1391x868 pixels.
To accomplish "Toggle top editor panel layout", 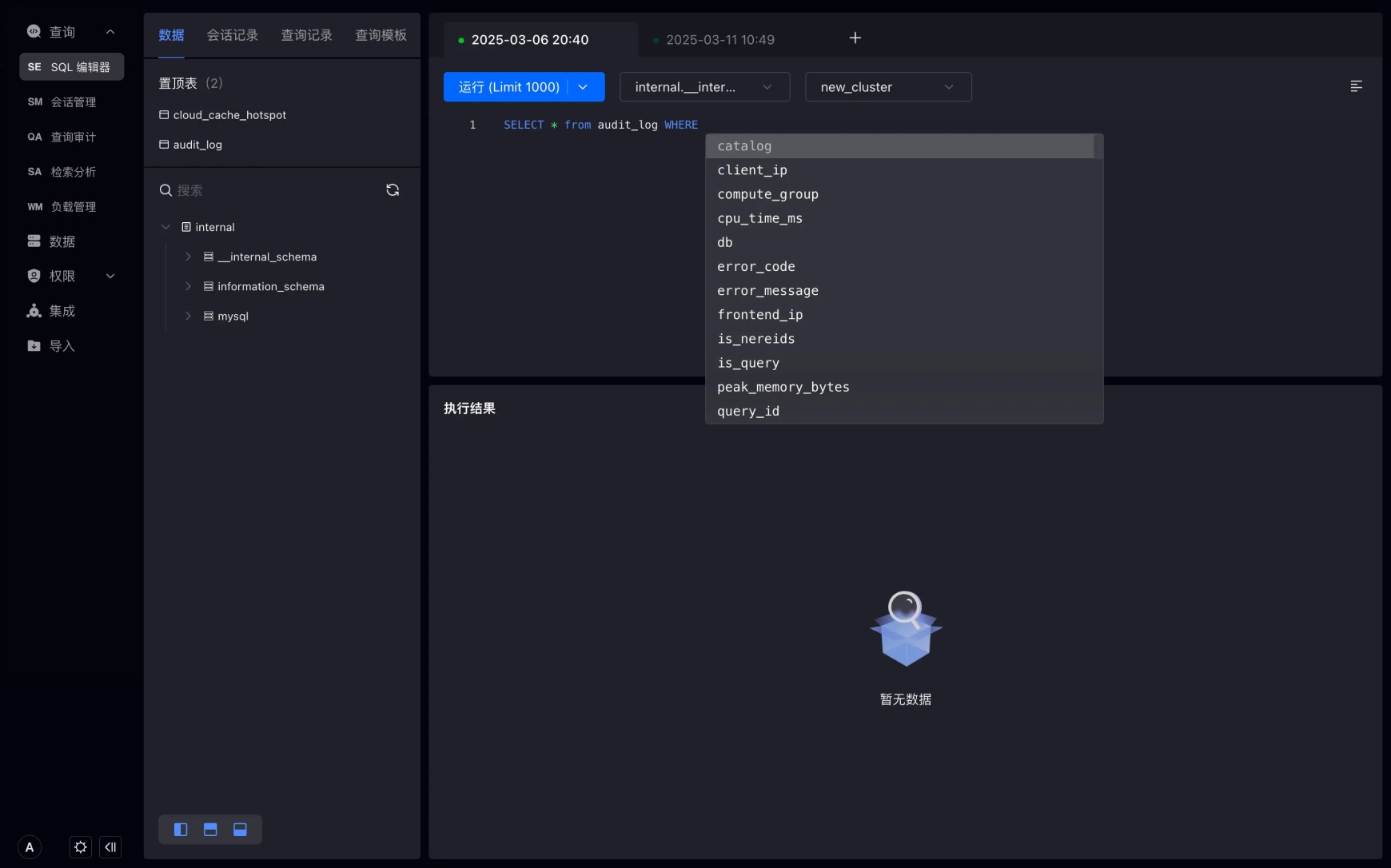I will click(x=210, y=830).
